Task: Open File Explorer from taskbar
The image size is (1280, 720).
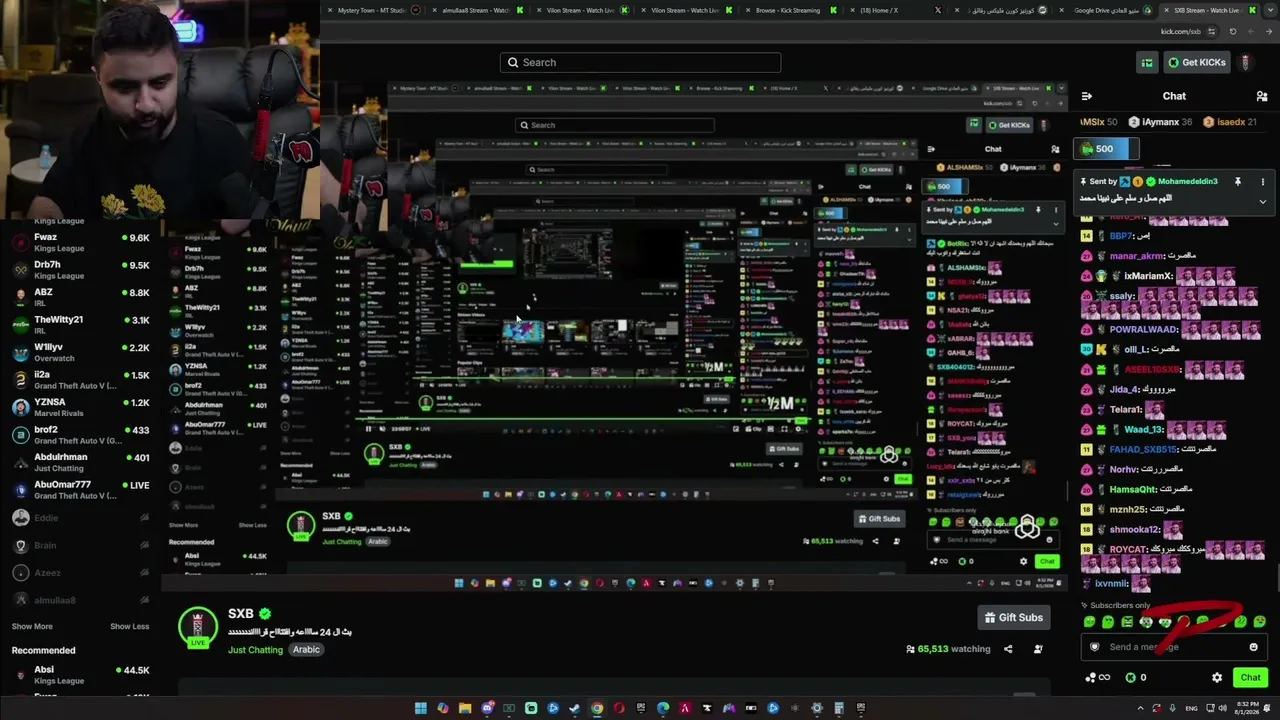Action: coord(465,709)
